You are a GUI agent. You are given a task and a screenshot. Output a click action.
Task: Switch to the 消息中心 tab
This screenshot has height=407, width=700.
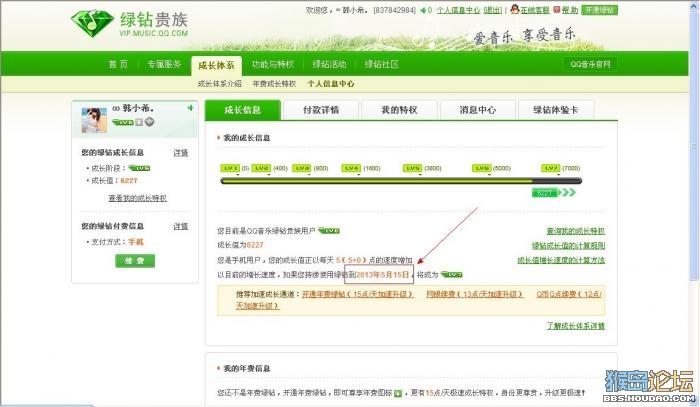478,110
